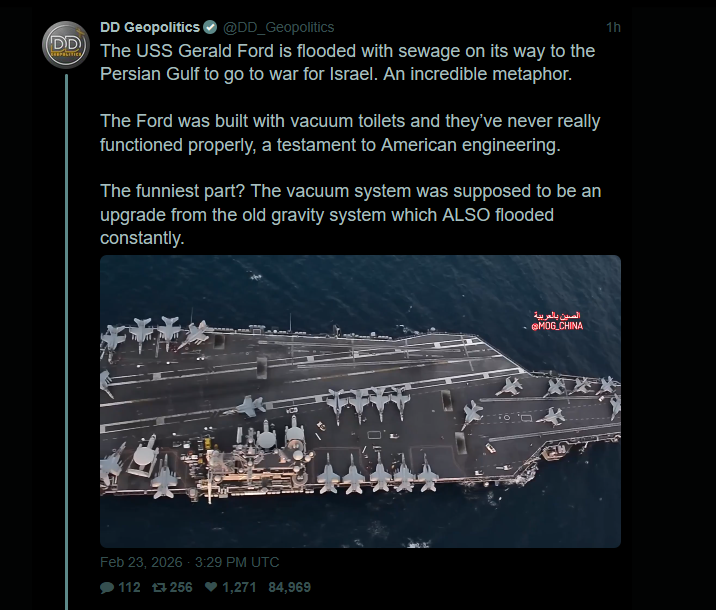
Task: Click the @MOG_CHINA watermark on the image
Action: tap(557, 326)
